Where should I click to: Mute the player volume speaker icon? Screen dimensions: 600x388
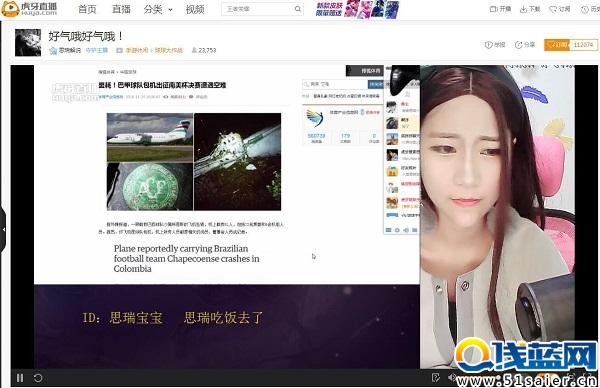[451, 378]
